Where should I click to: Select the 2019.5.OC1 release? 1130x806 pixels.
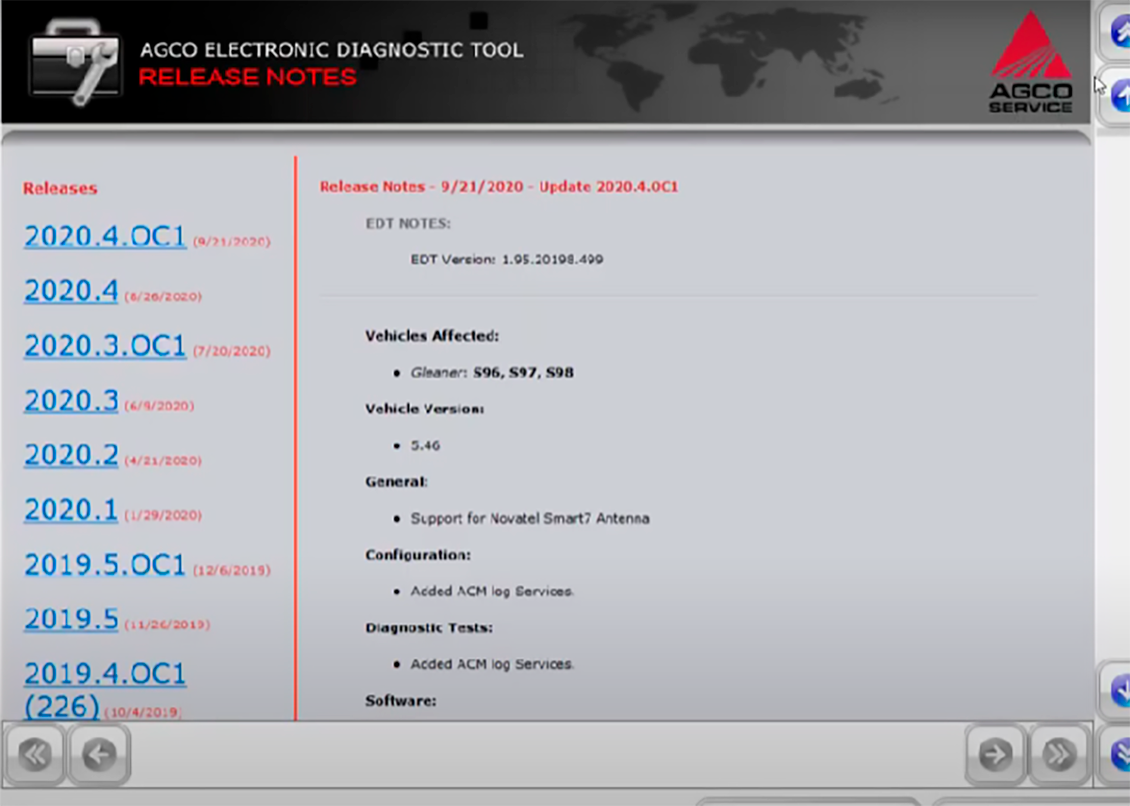(104, 564)
